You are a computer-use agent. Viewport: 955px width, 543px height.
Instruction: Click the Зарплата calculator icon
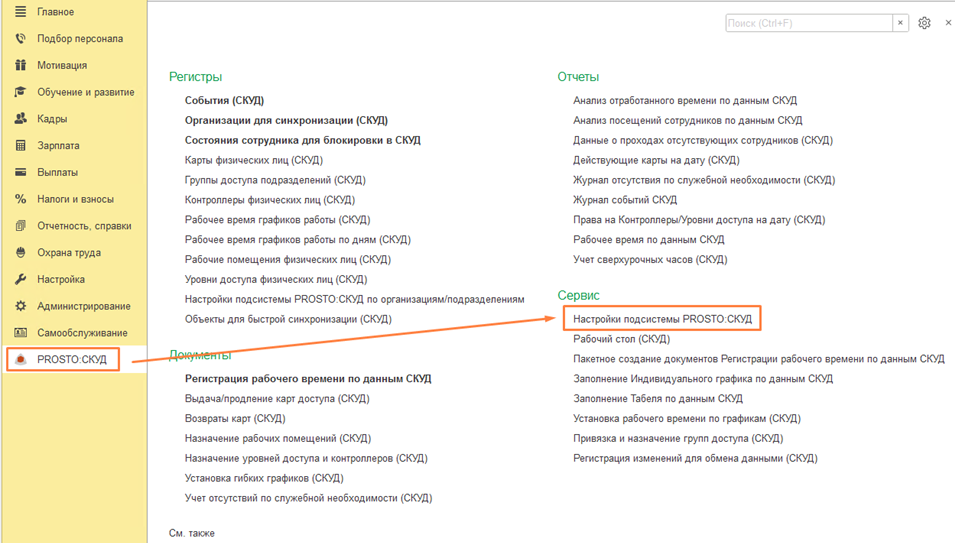coord(20,146)
